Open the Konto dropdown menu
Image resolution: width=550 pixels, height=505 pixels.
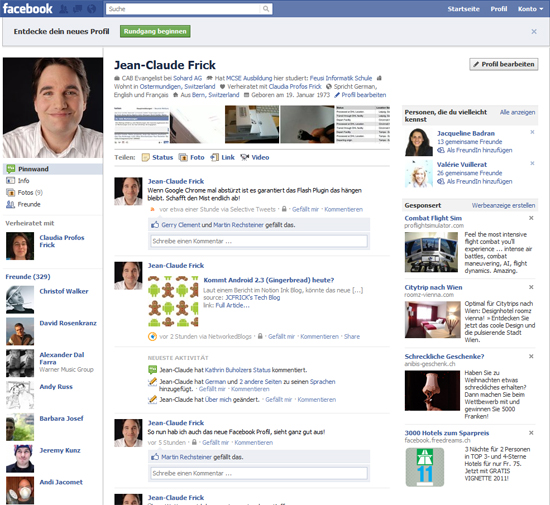point(530,9)
